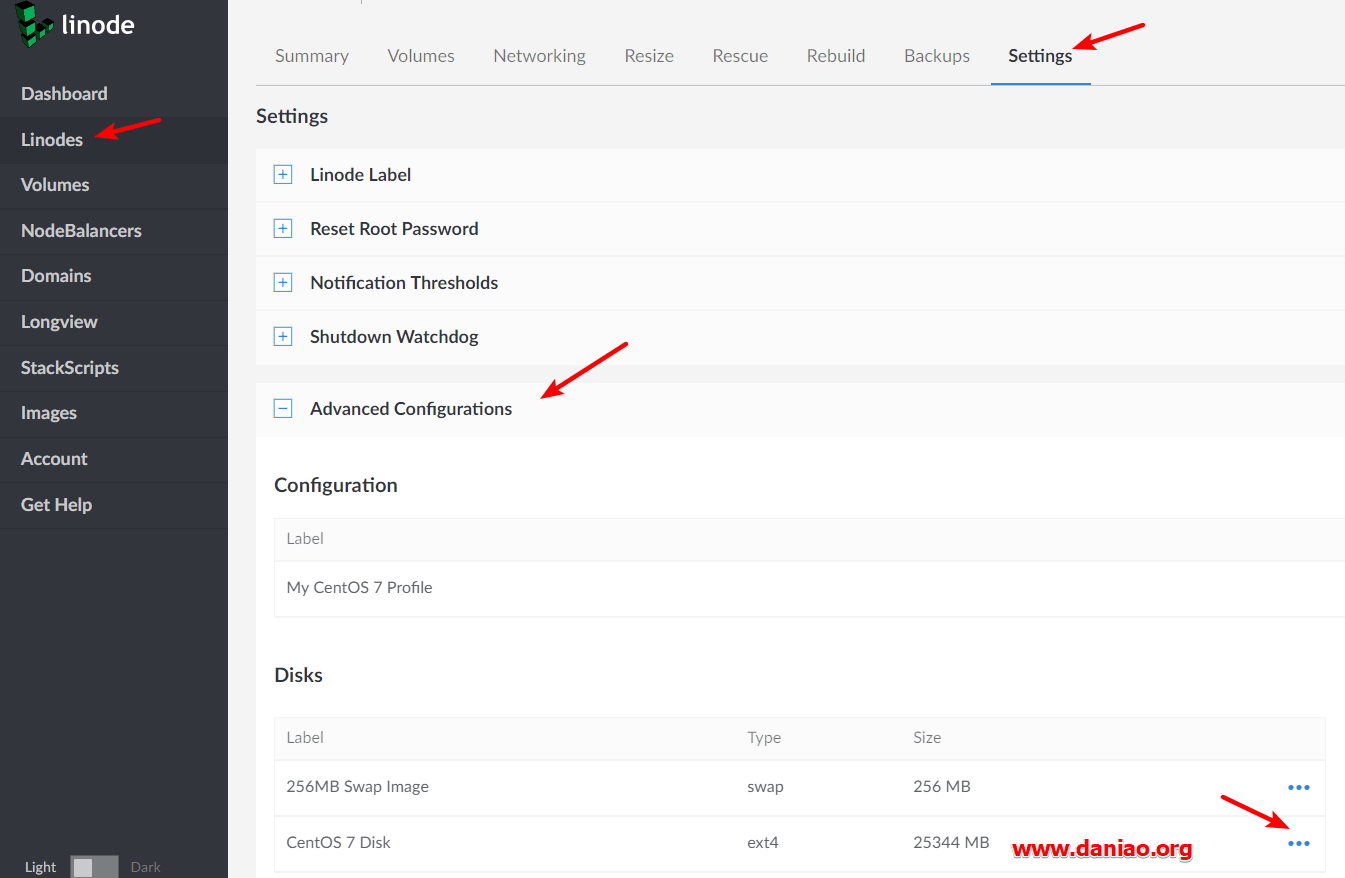Open Account in the sidebar
Image resolution: width=1345 pixels, height=878 pixels.
click(x=54, y=459)
